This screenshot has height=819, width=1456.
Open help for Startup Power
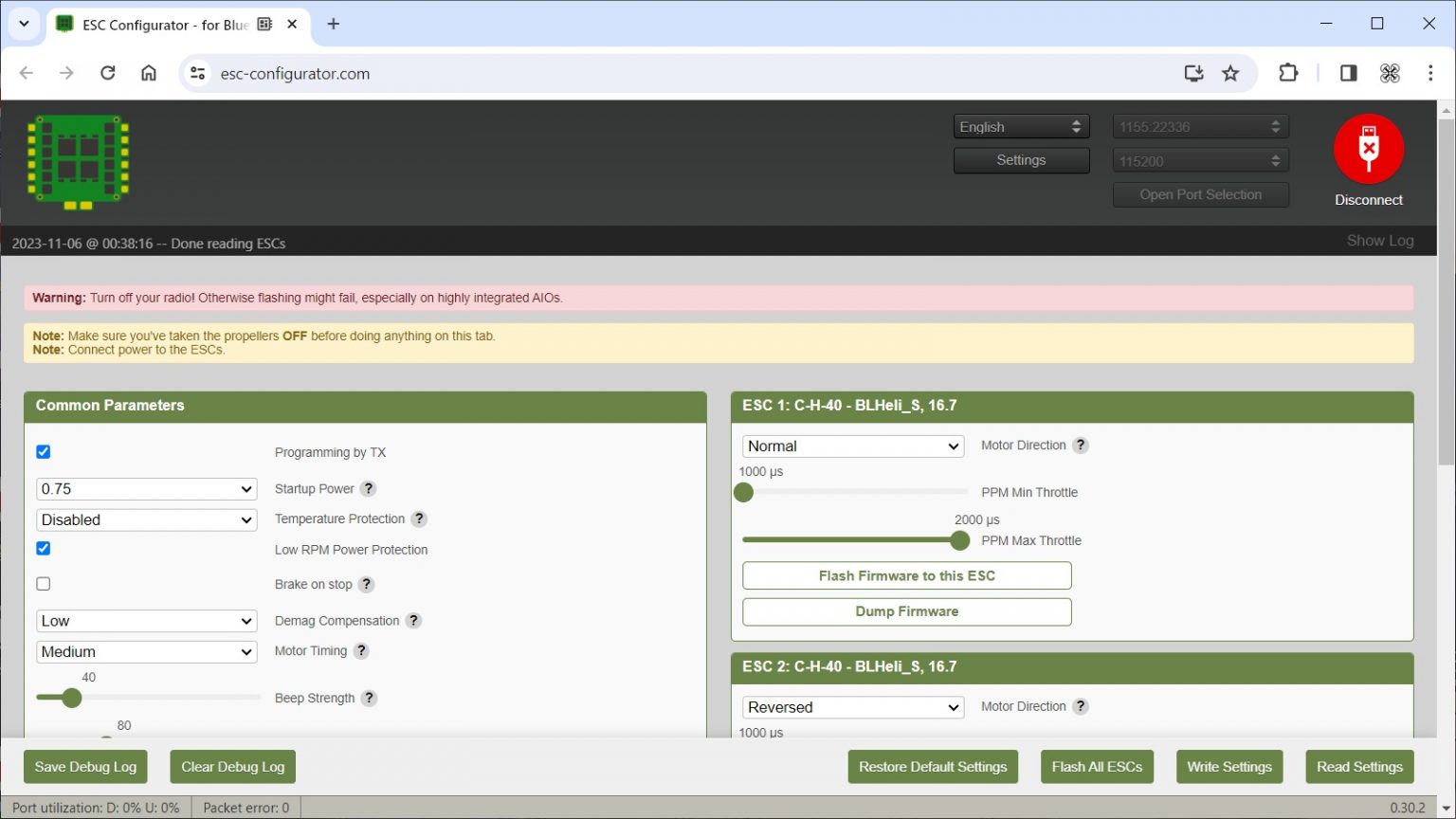point(369,488)
